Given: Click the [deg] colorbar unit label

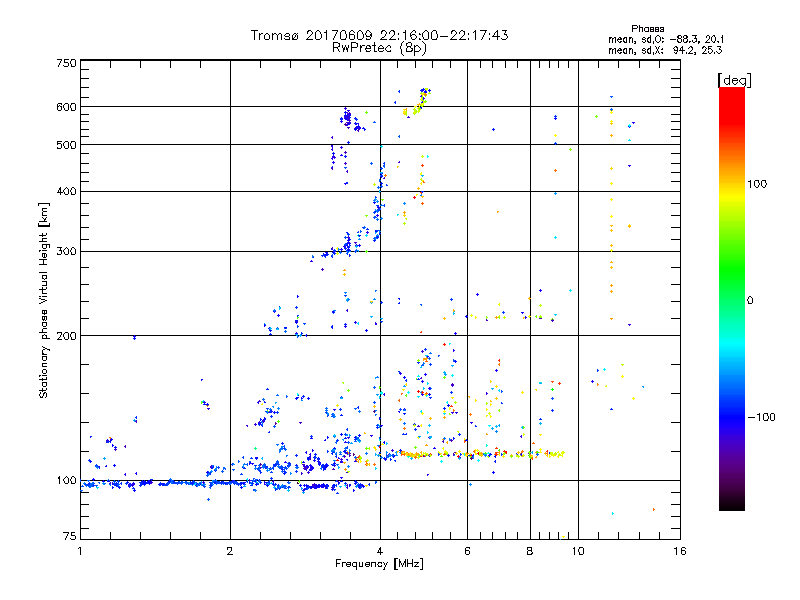Looking at the screenshot, I should 734,79.
